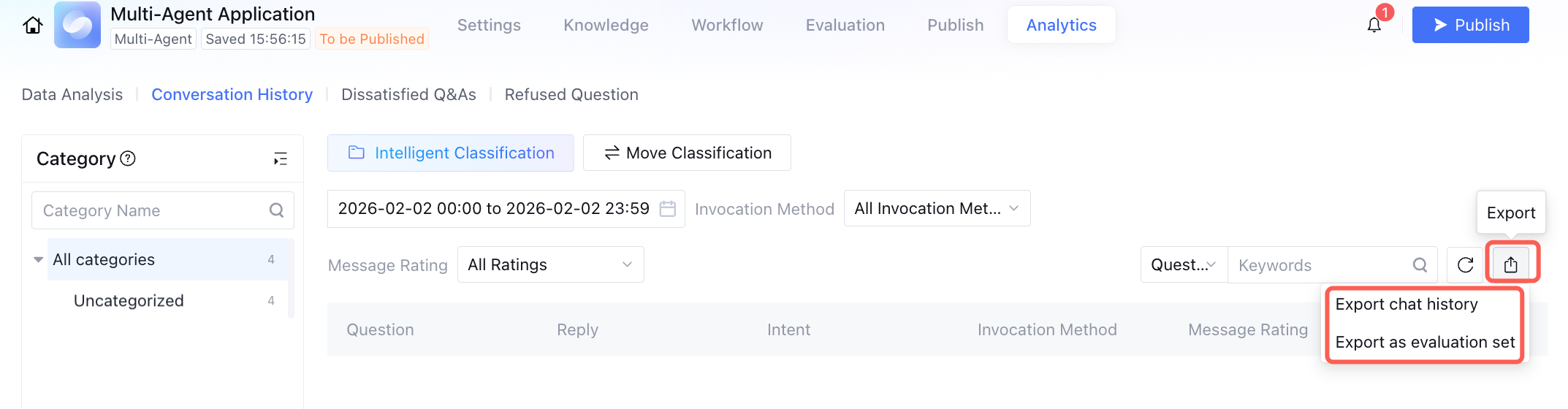Switch to the Workflow tab
Screen dimensions: 1568x409
click(x=727, y=25)
